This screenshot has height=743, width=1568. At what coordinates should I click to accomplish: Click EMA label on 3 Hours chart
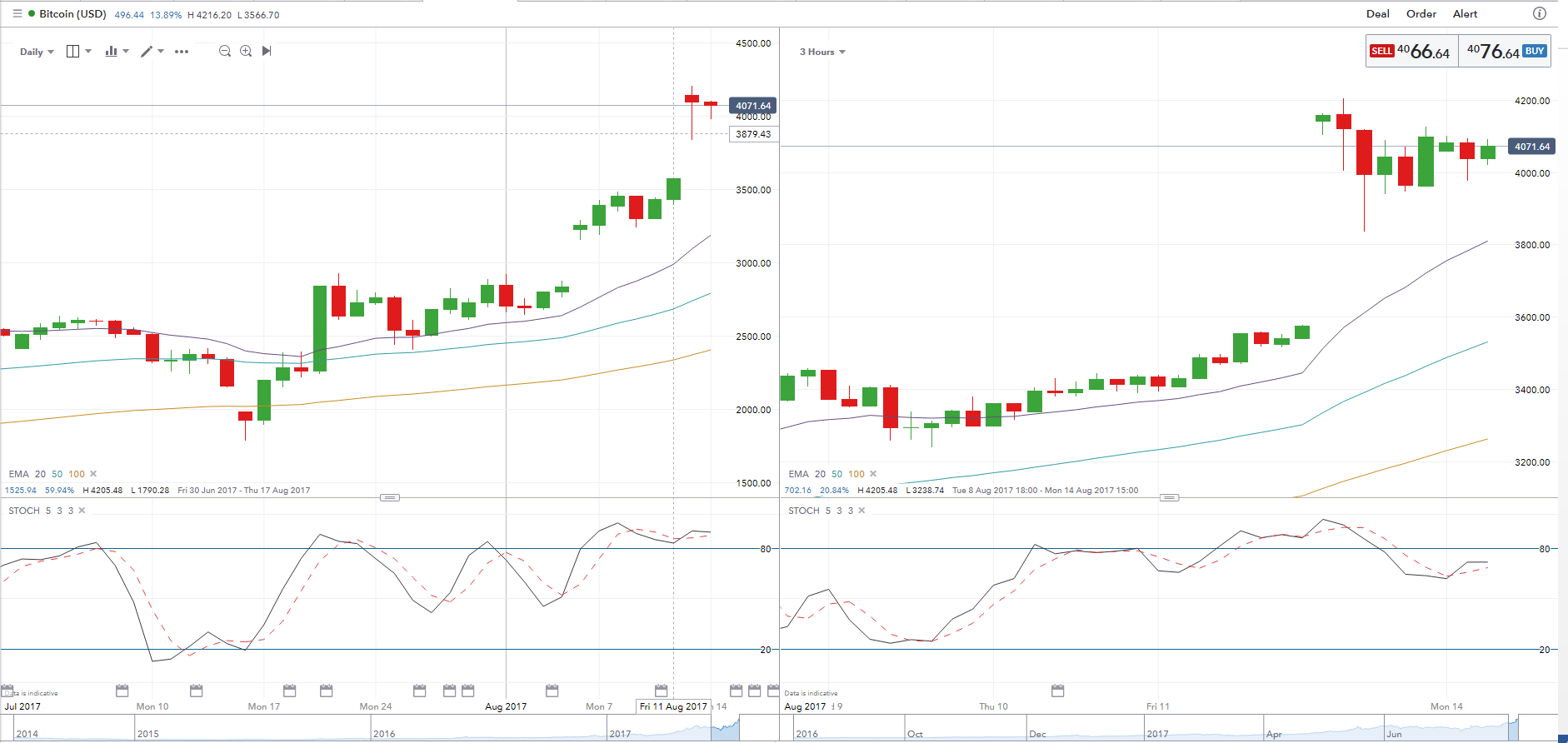pyautogui.click(x=798, y=474)
